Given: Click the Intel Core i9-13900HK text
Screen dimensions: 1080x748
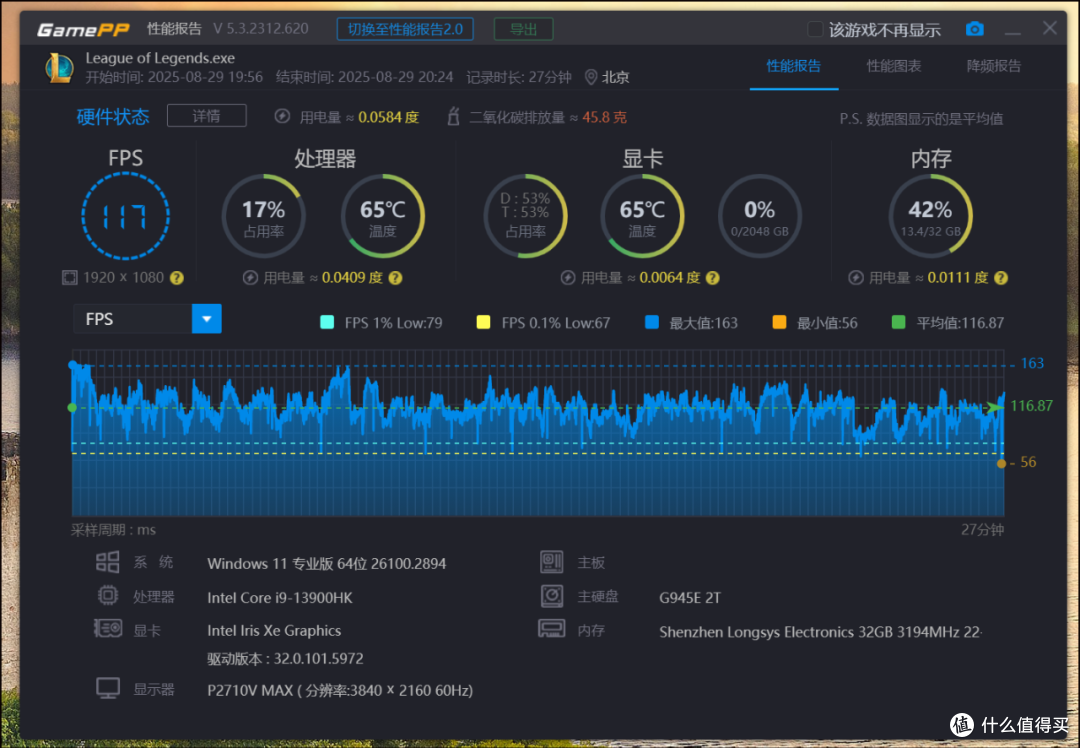Looking at the screenshot, I should click(x=280, y=597).
